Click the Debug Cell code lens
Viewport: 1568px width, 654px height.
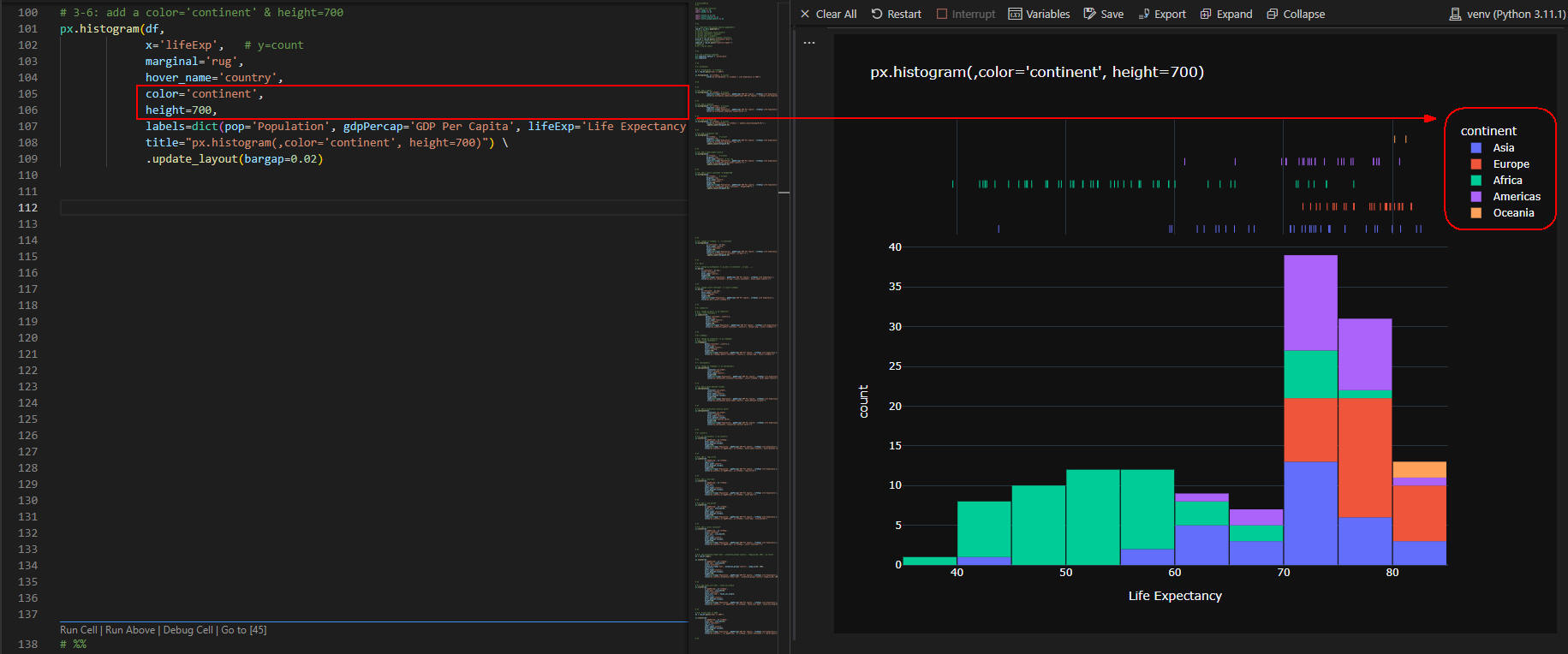[188, 630]
